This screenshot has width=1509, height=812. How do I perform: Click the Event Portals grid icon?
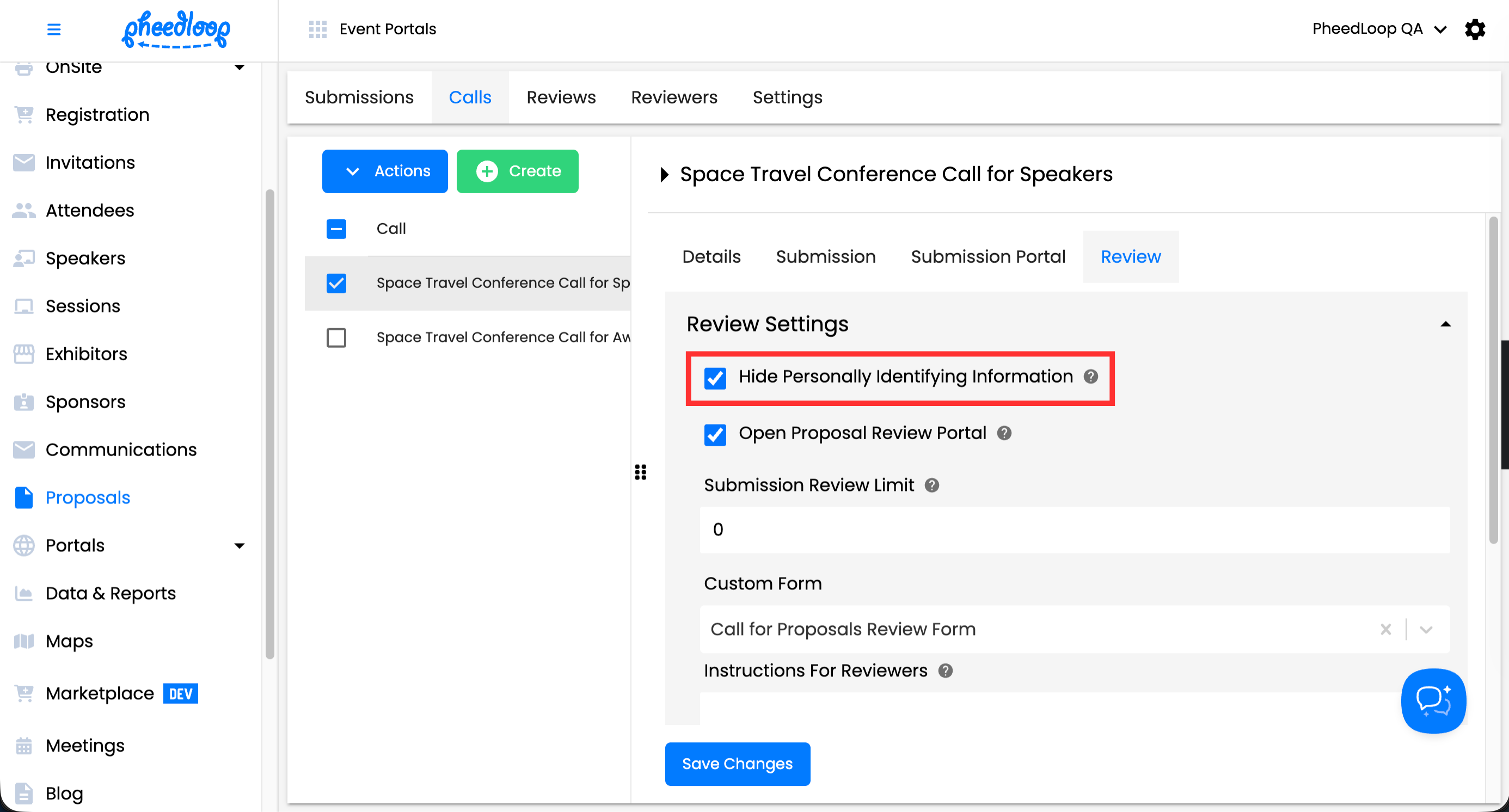[x=317, y=29]
